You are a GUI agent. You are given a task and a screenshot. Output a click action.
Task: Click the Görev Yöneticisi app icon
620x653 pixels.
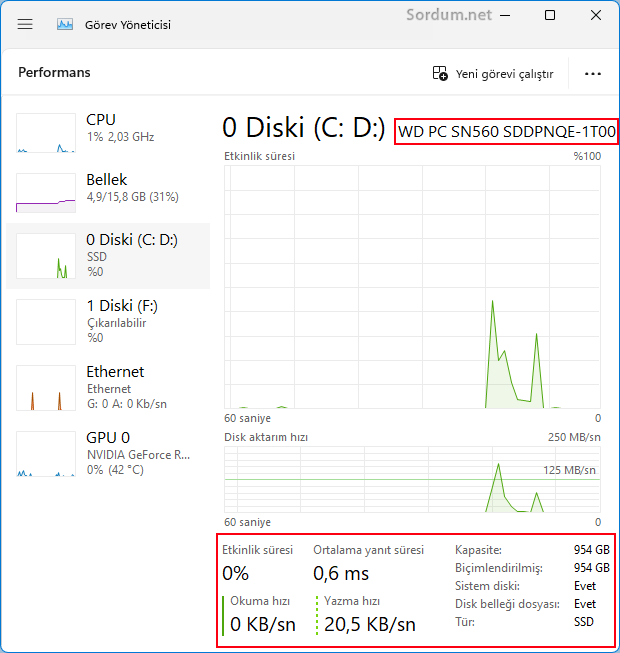[65, 25]
